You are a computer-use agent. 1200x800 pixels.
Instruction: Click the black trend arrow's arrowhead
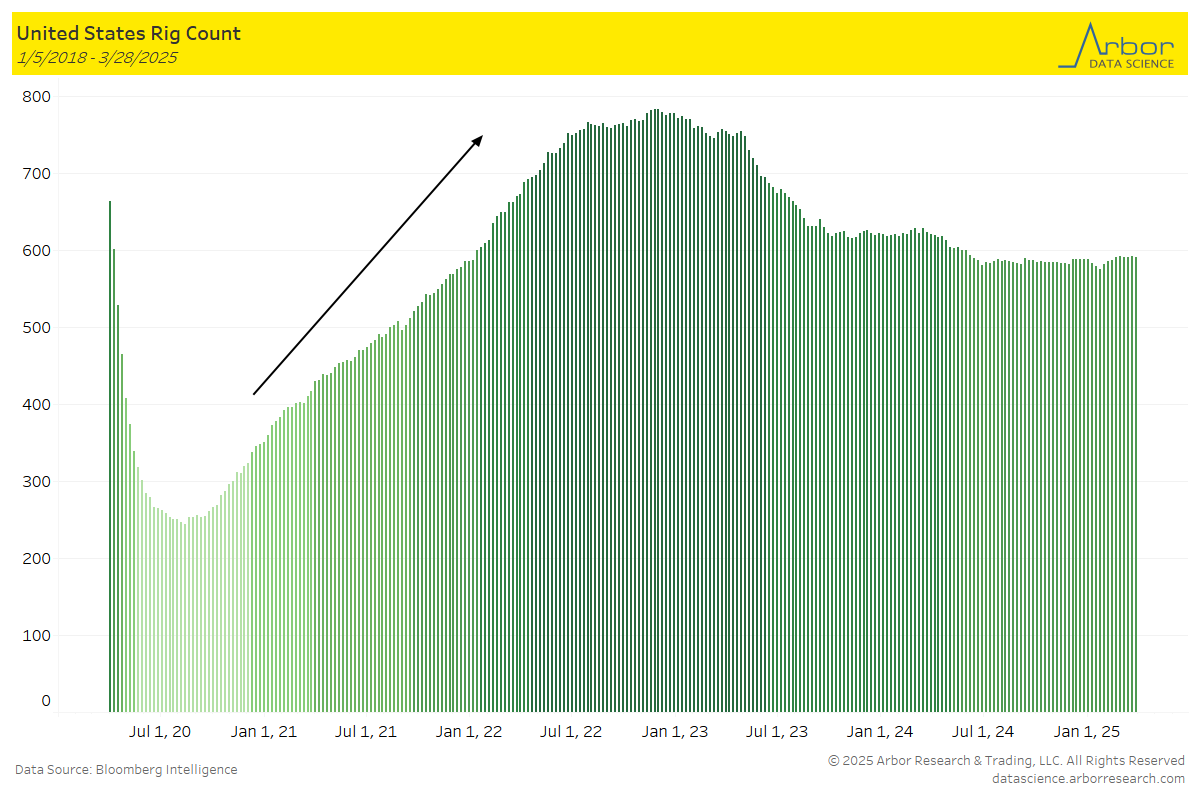point(478,140)
